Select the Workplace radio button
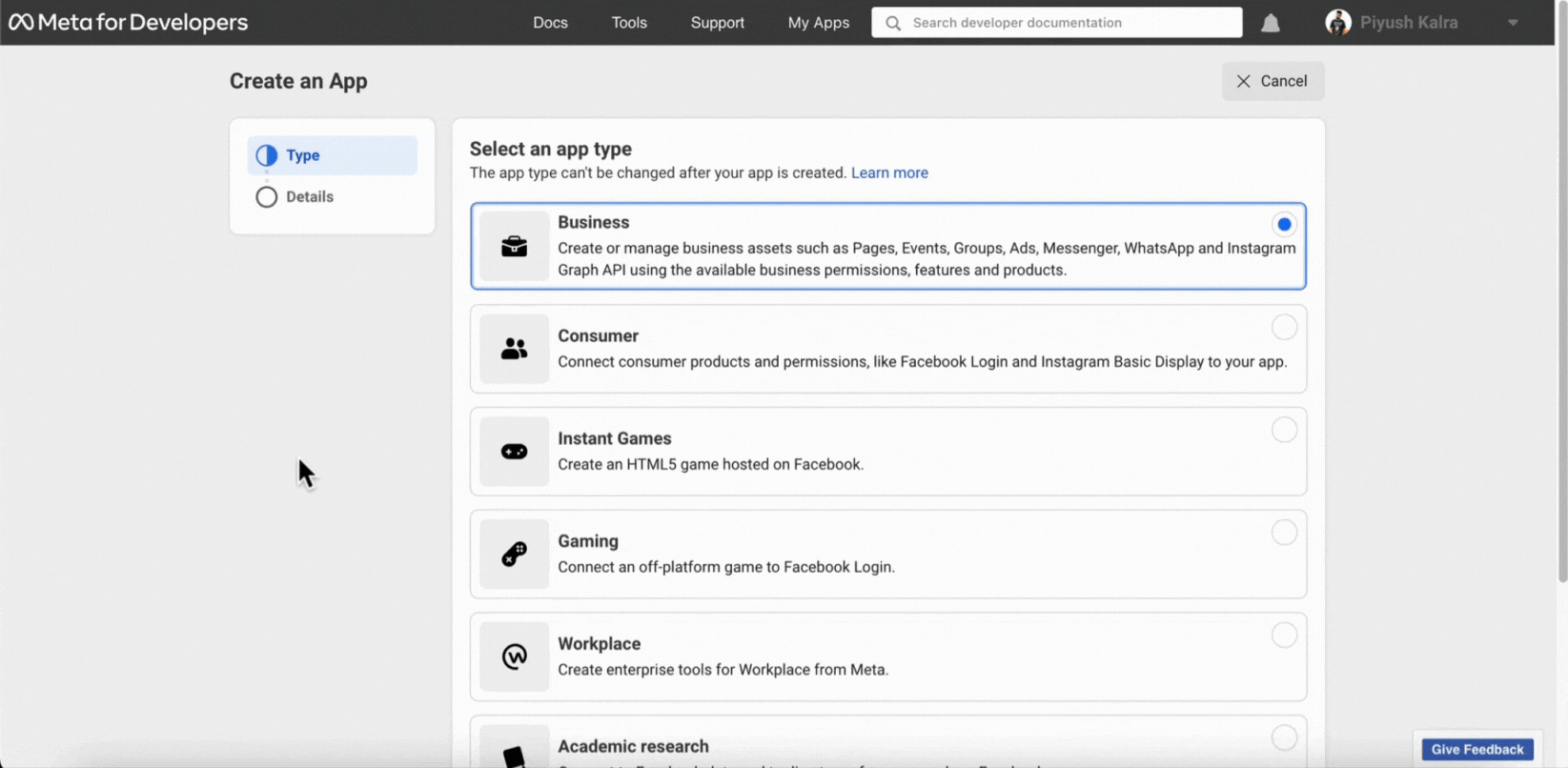The height and width of the screenshot is (768, 1568). (x=1284, y=635)
